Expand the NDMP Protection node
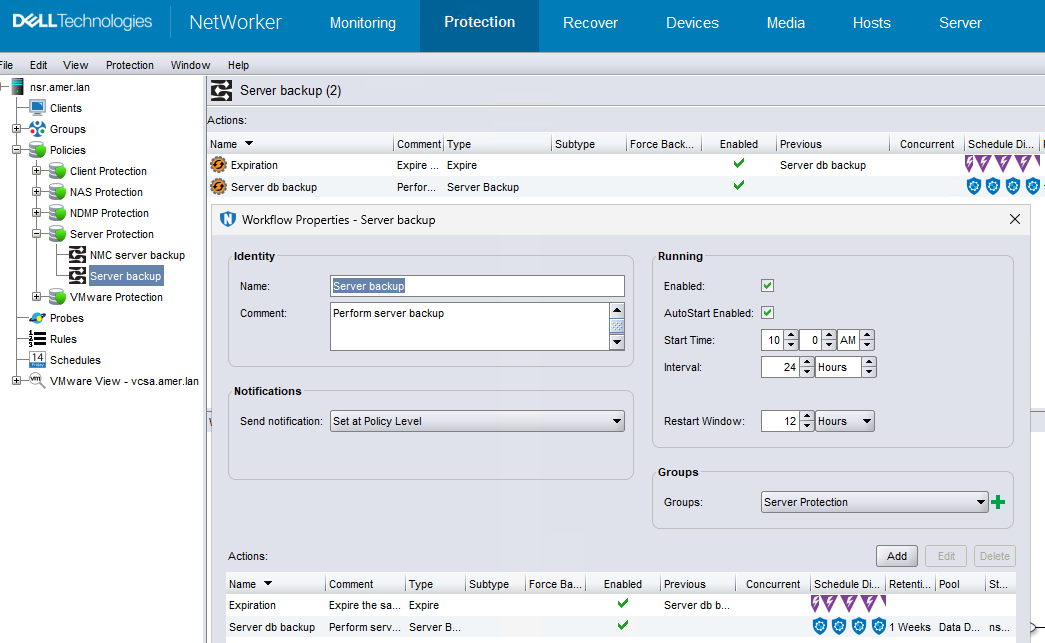Screen dimensions: 1045x643 37,213
